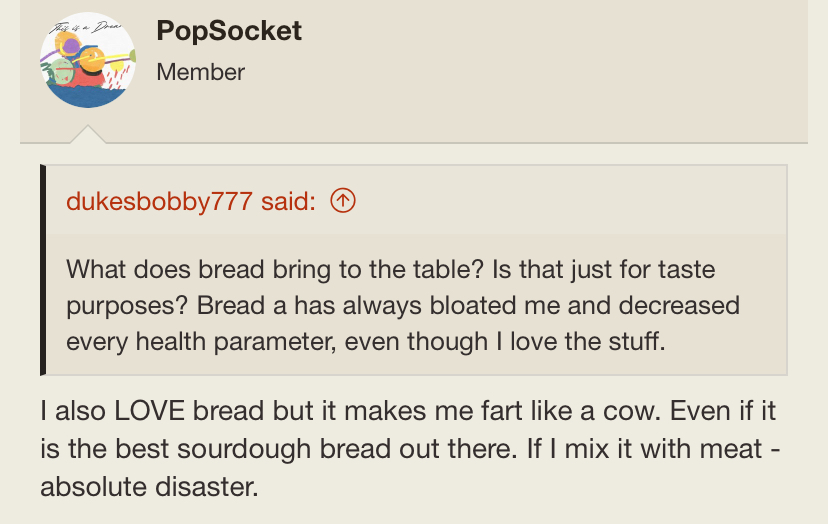
Task: Click the triangle pointer under the avatar
Action: click(87, 134)
